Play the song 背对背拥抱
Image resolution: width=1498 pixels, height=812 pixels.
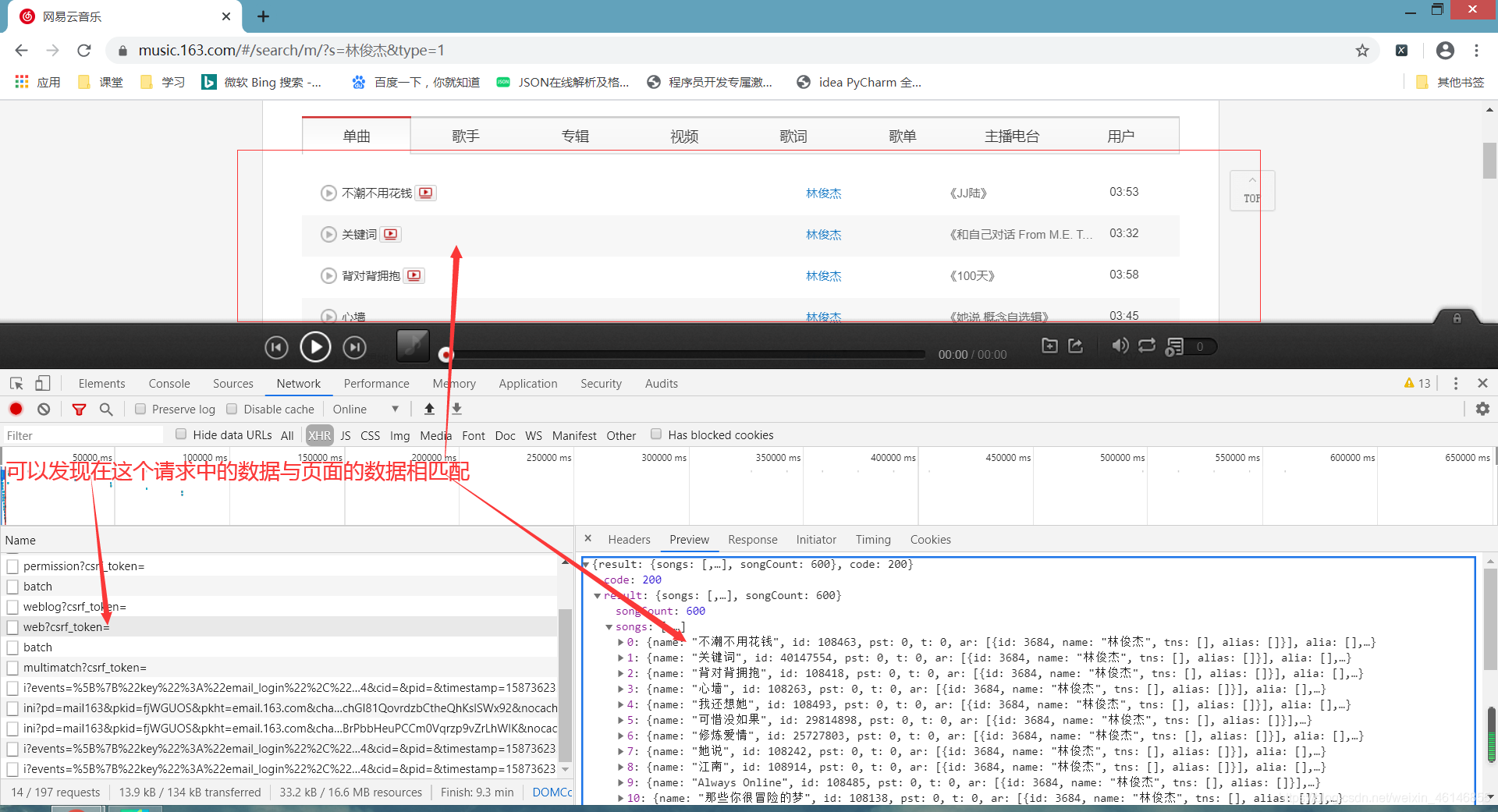click(328, 275)
